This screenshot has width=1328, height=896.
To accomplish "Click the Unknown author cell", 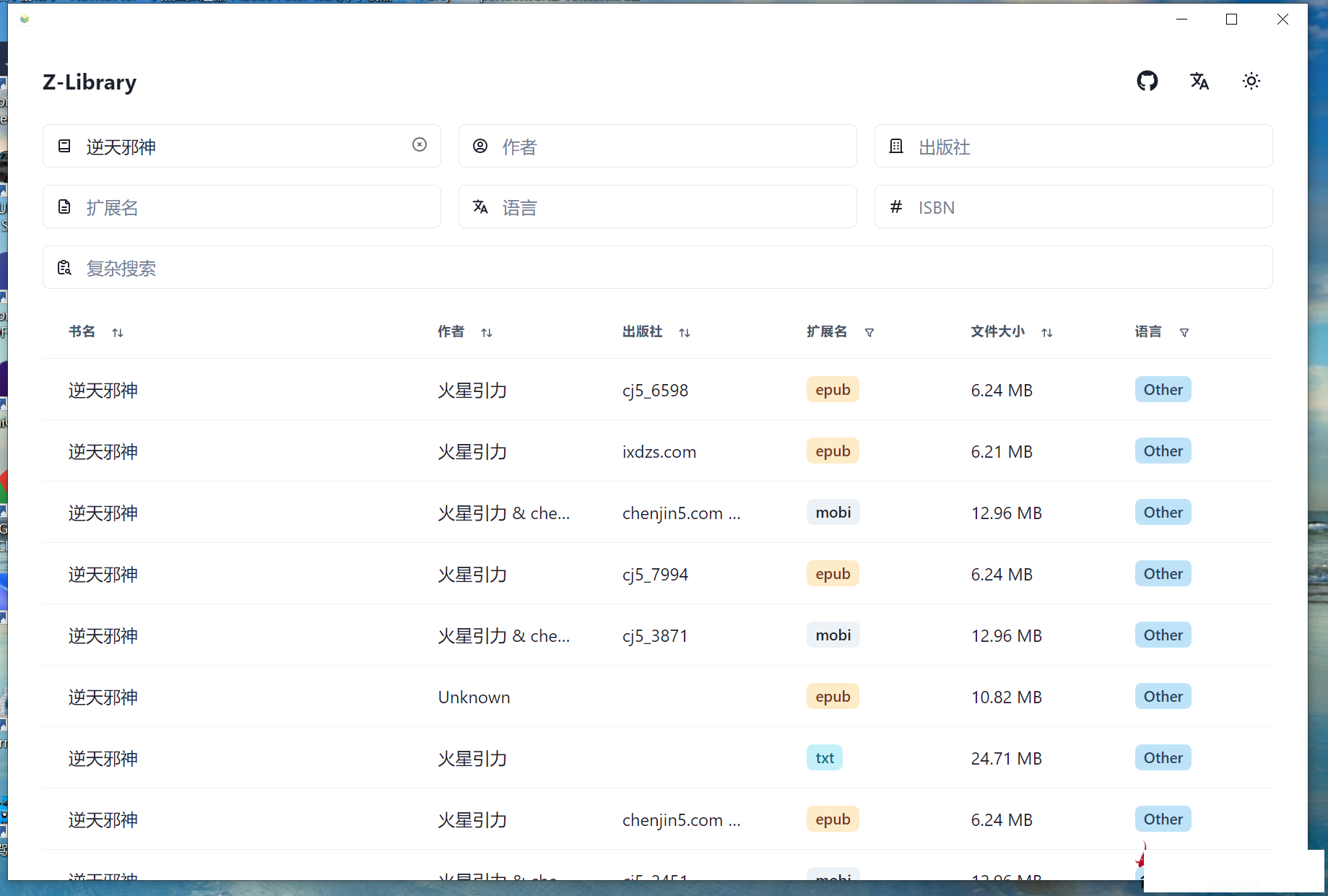I will click(474, 697).
